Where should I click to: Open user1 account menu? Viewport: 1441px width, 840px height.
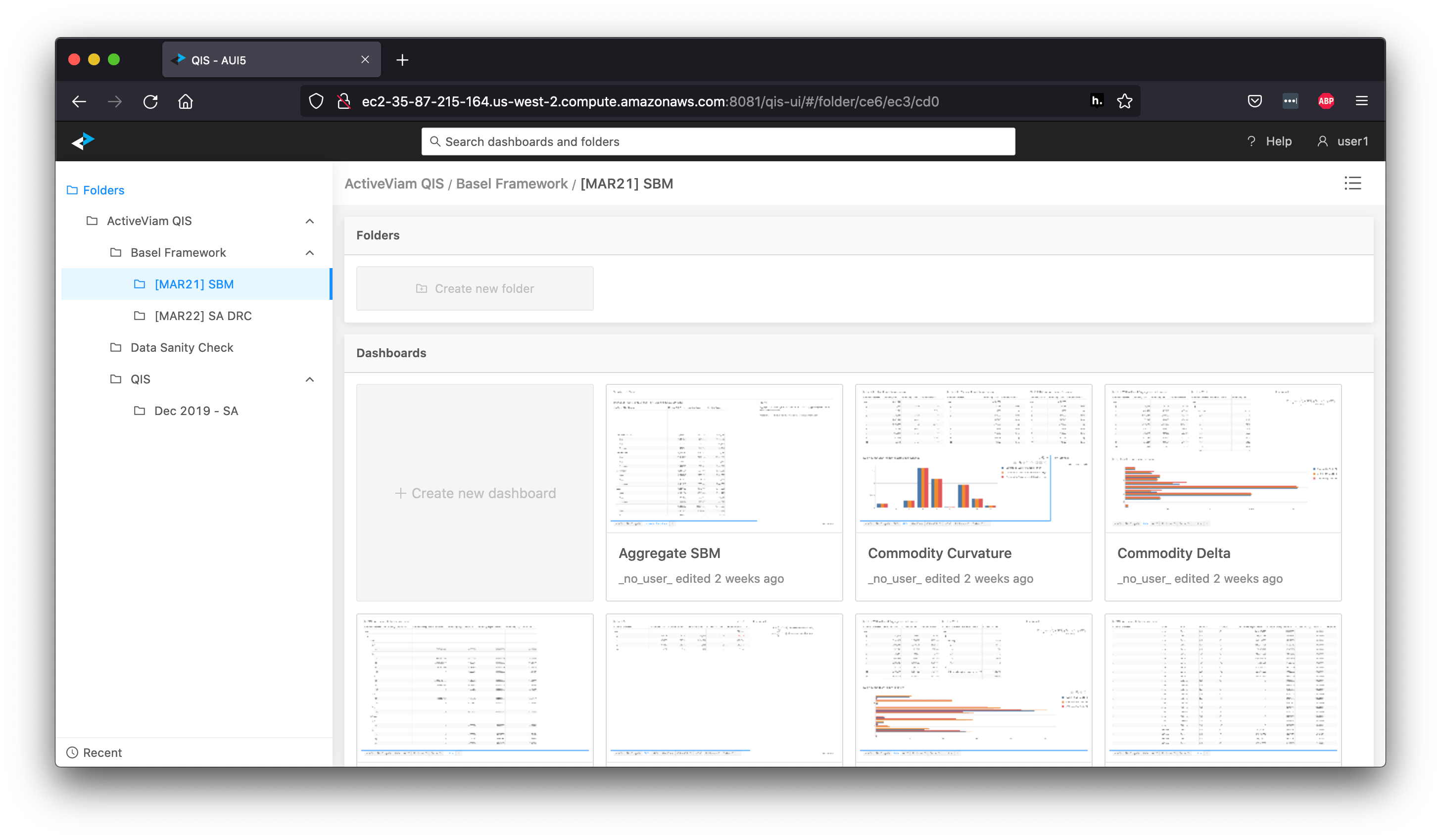[1342, 141]
